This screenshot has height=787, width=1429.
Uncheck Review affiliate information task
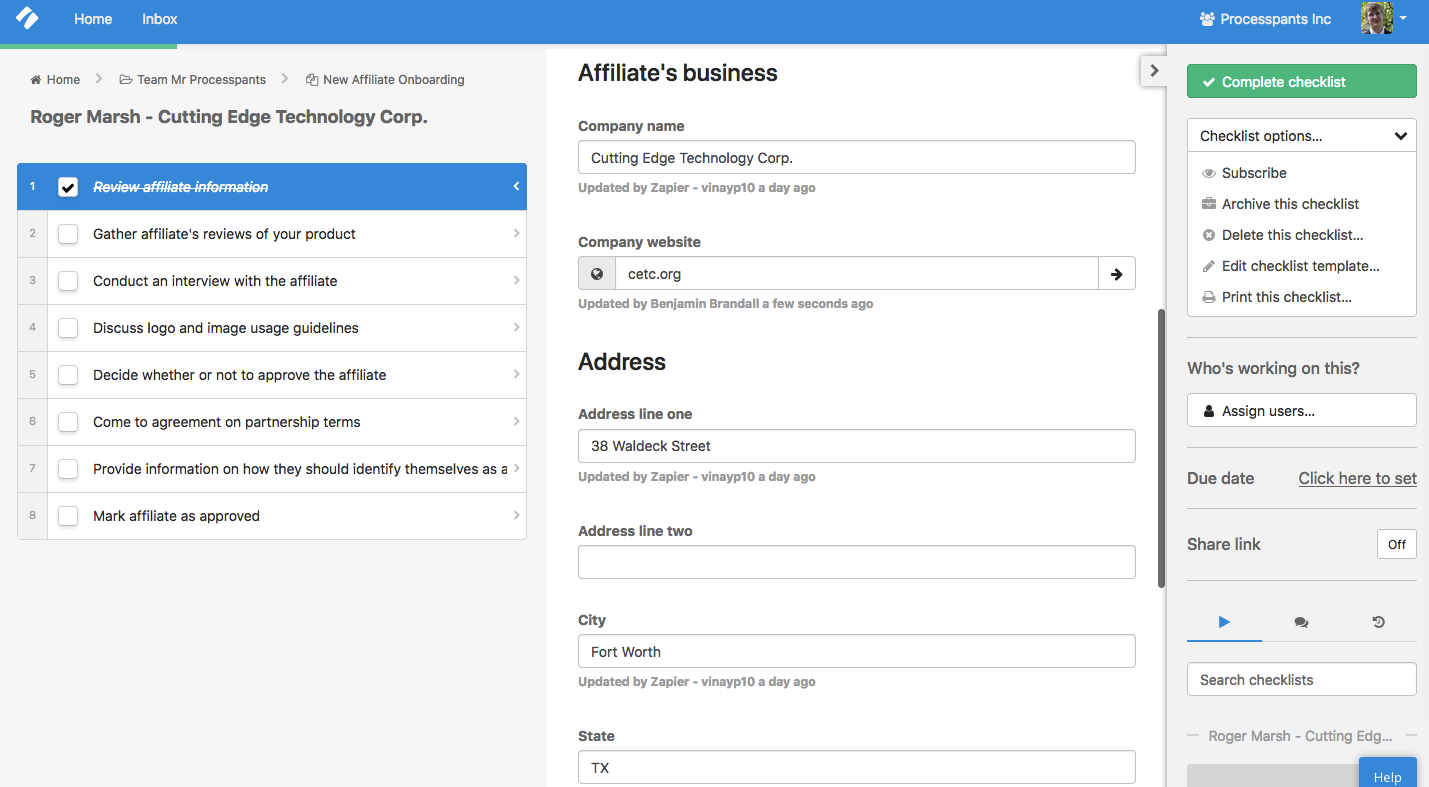click(68, 187)
